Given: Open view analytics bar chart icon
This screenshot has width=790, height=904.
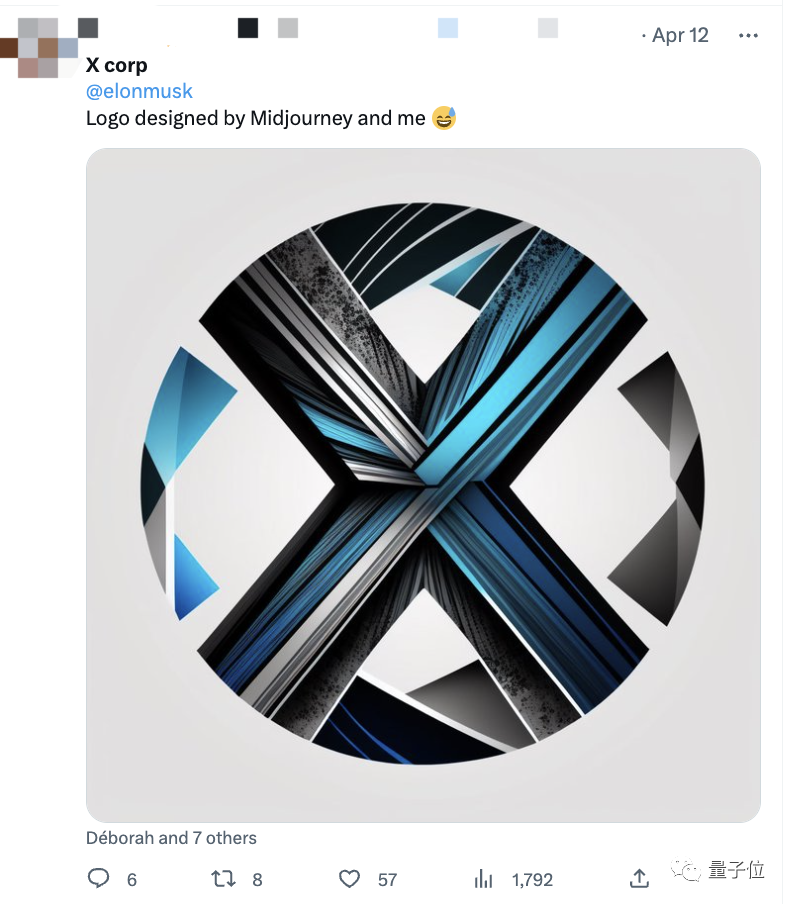Looking at the screenshot, I should 484,879.
